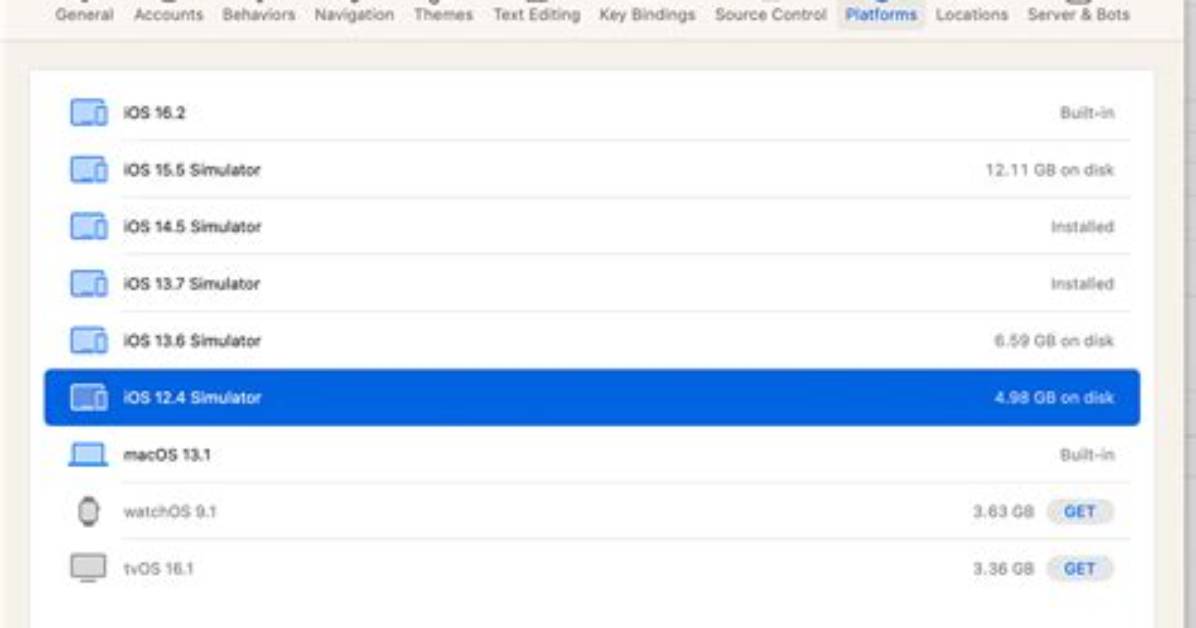Select the iOS 13.7 Simulator label
The image size is (1196, 628).
point(191,284)
